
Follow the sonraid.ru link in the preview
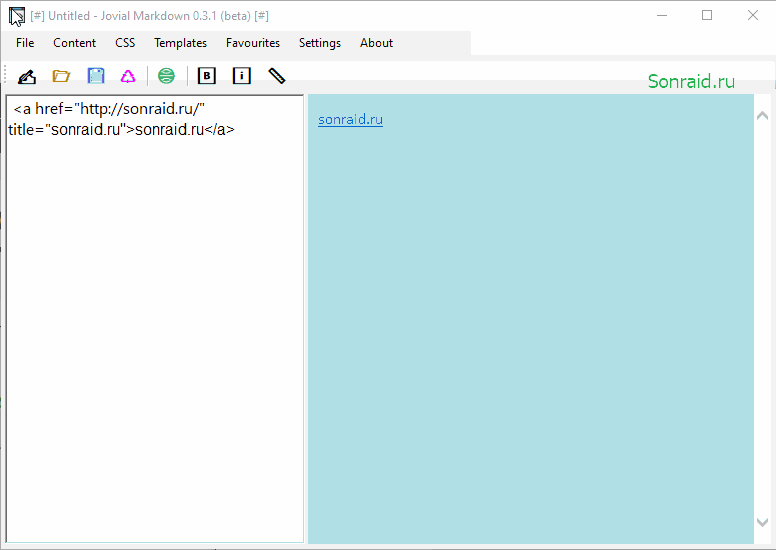pyautogui.click(x=350, y=119)
